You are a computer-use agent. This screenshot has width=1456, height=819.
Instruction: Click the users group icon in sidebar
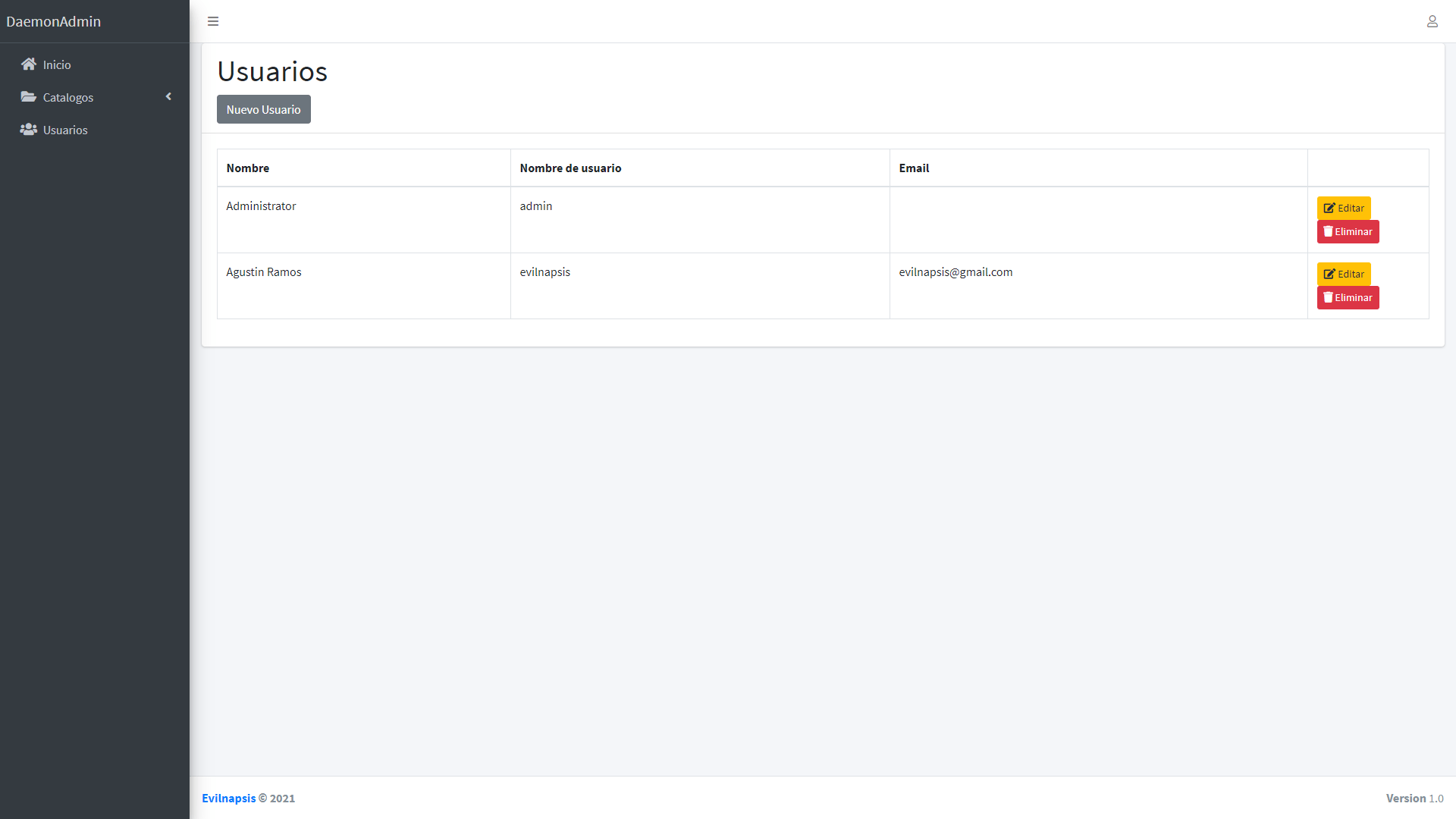pos(29,130)
